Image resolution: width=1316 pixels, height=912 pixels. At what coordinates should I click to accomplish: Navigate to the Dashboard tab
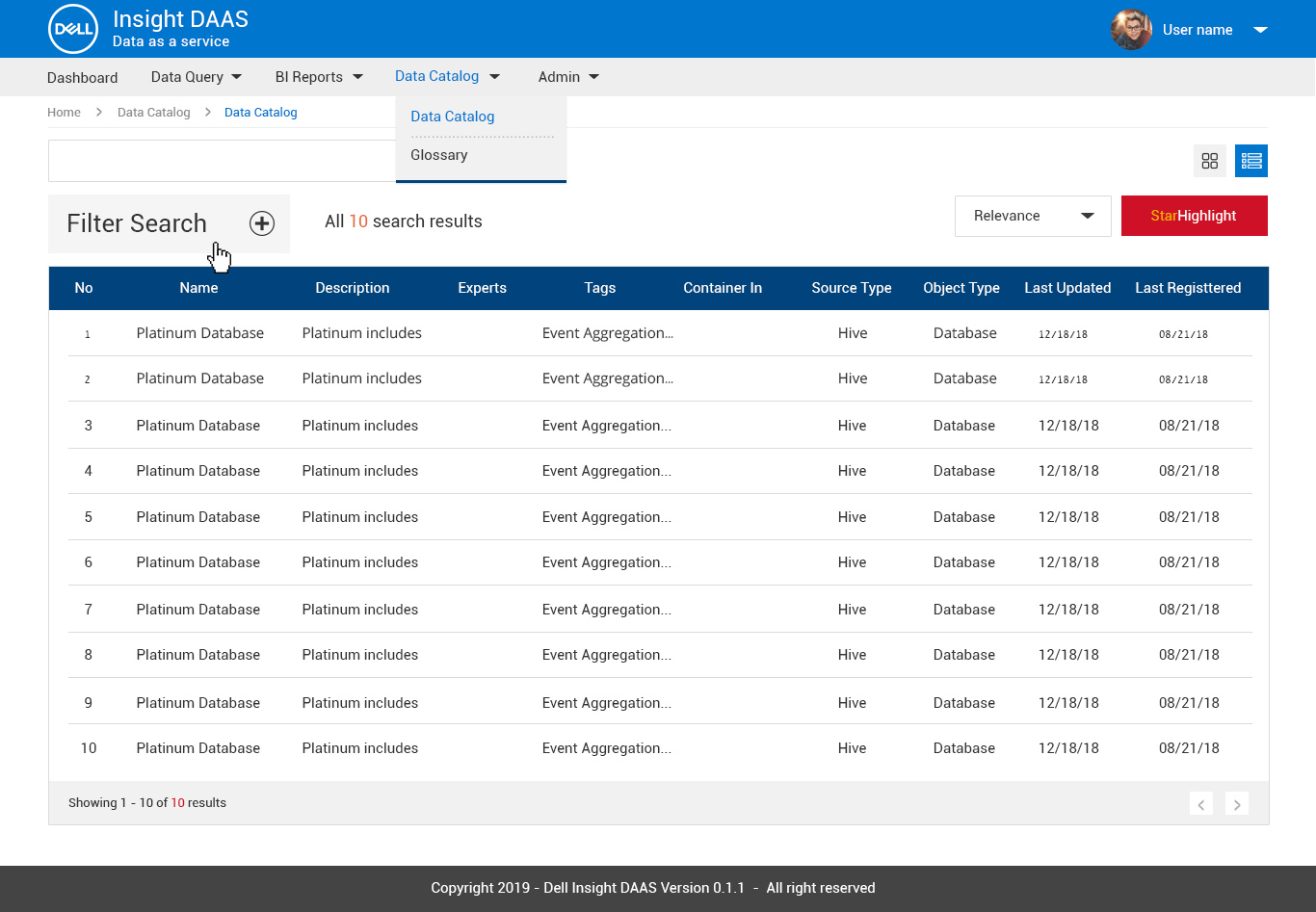click(x=82, y=77)
